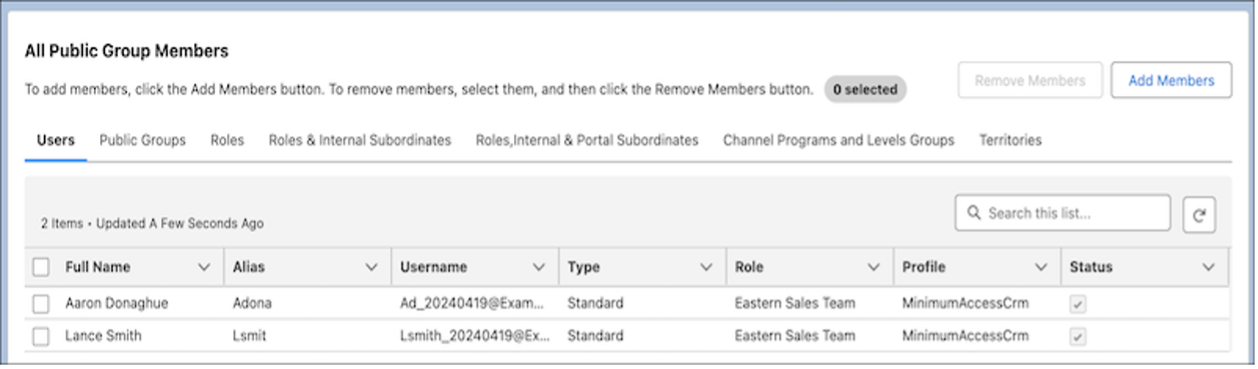Click the magnifier icon in the search box
The width and height of the screenshot is (1258, 369).
[x=973, y=213]
